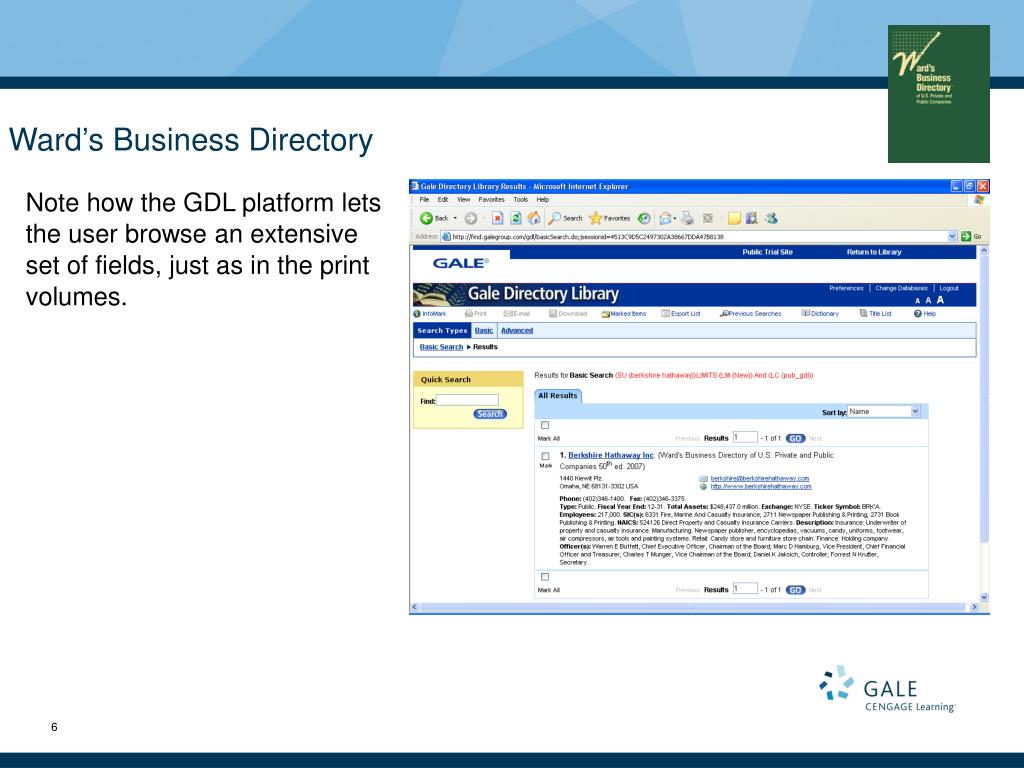Click the Mail envelope icon
Viewport: 1024px width, 768px height.
click(665, 218)
